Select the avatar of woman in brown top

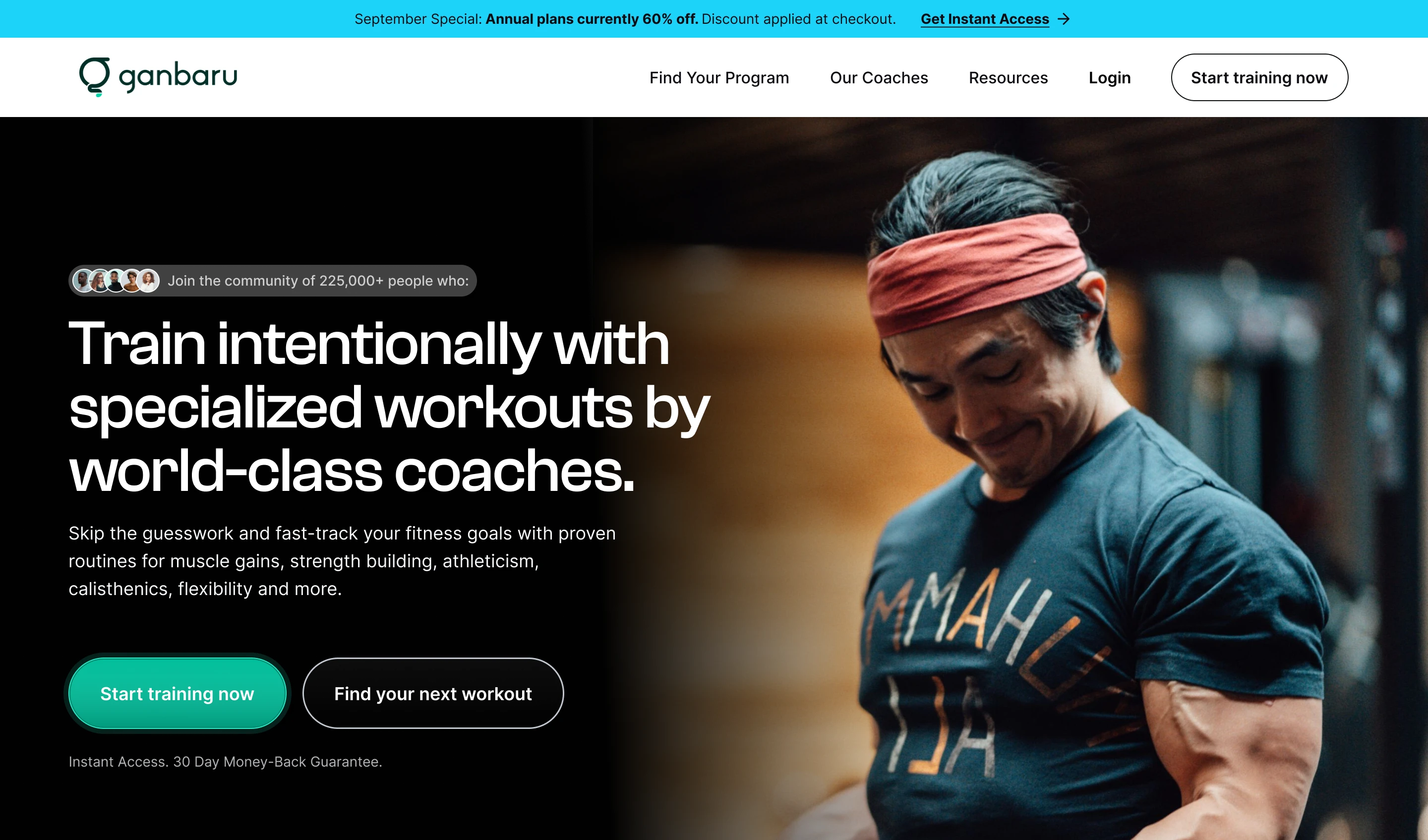click(131, 281)
